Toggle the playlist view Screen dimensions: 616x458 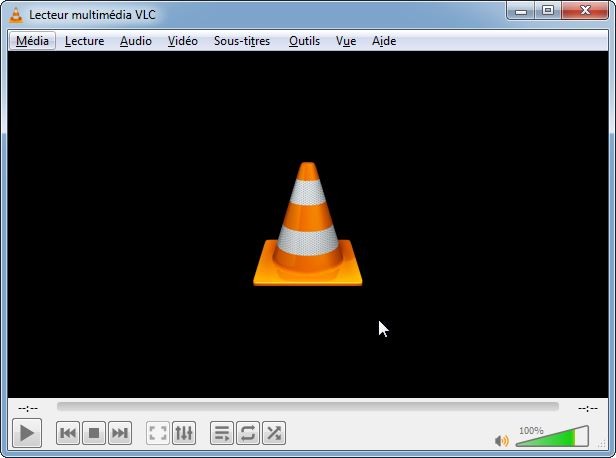222,433
